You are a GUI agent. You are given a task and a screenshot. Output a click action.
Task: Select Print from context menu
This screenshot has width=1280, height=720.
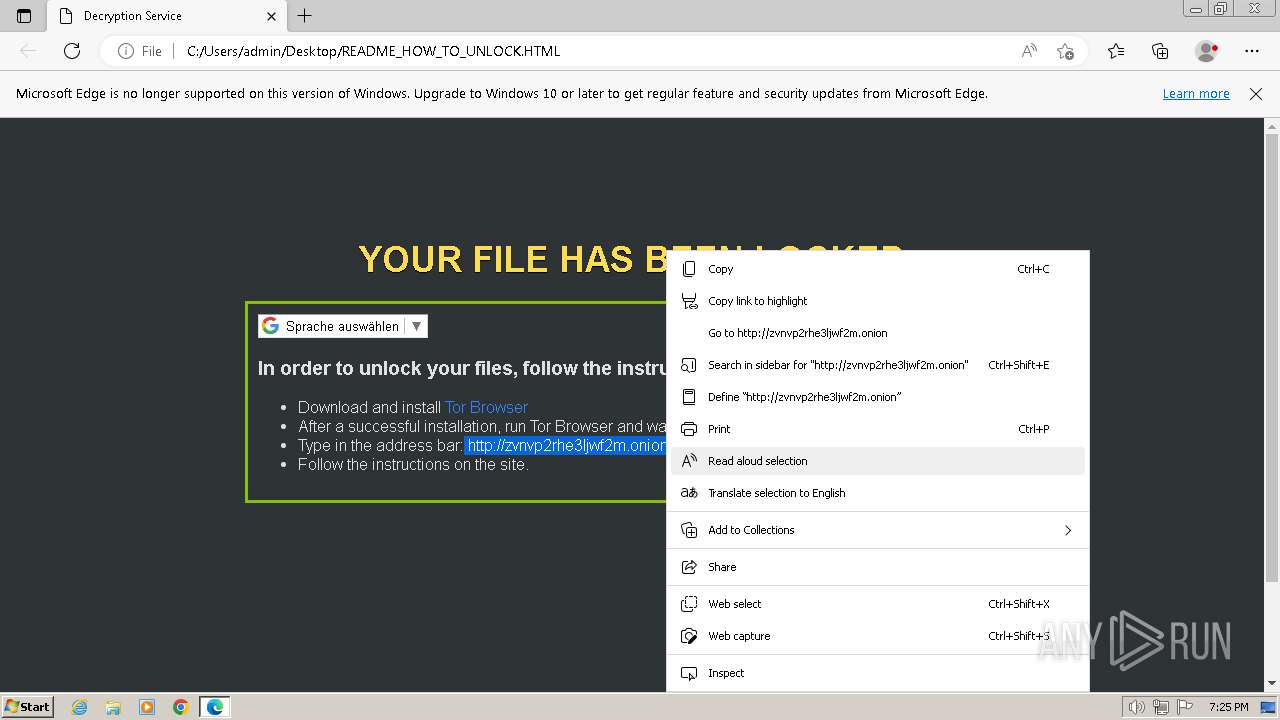(x=878, y=429)
